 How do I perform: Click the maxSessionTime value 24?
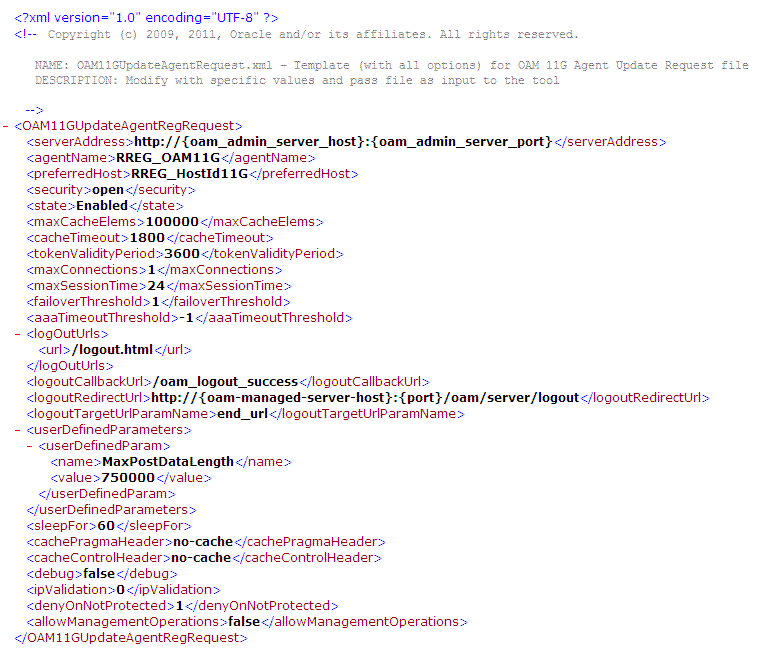point(156,286)
